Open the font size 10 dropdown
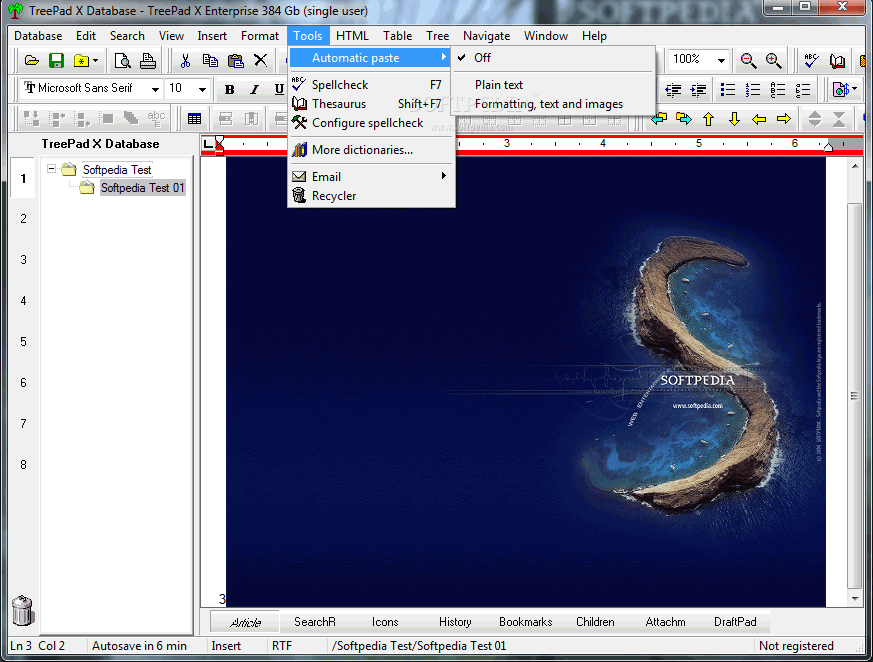Screen dimensions: 873x662 [202, 89]
